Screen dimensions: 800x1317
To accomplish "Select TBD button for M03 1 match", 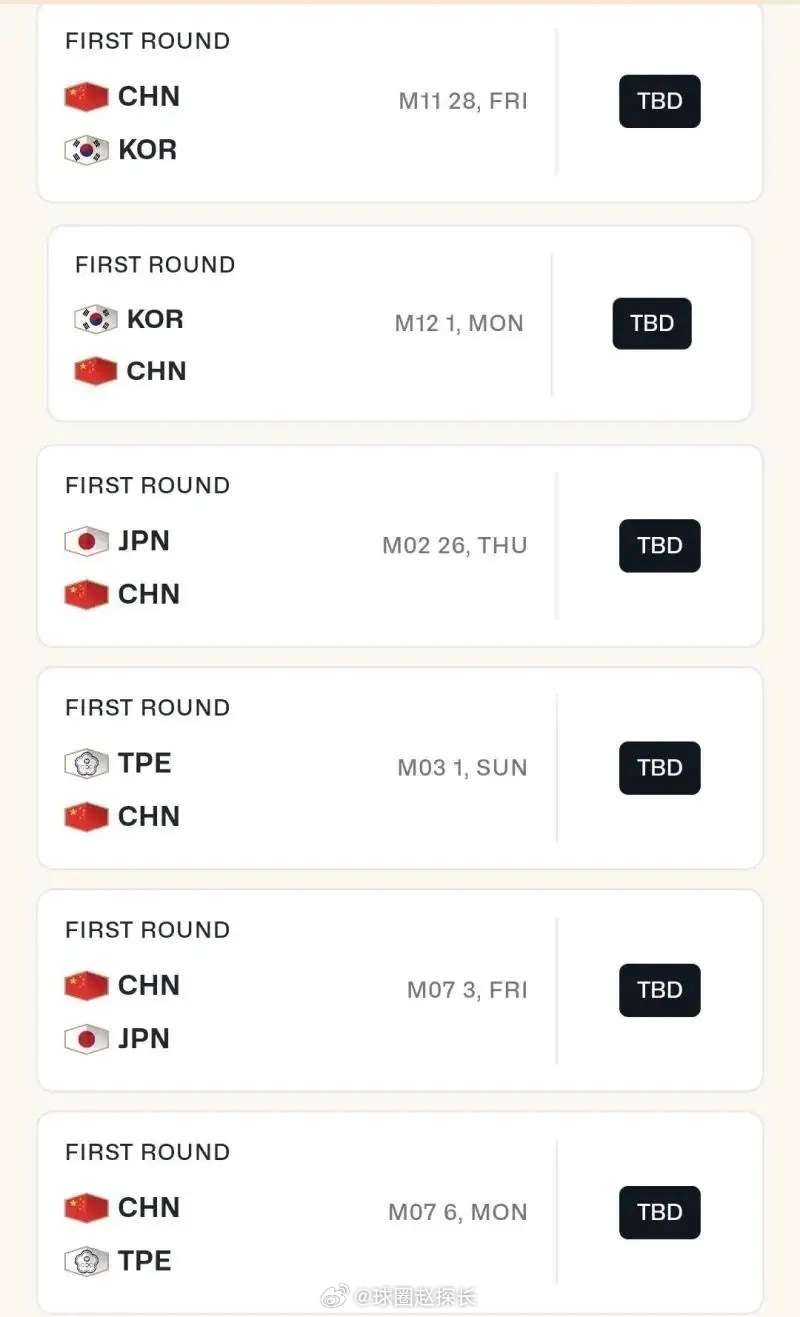I will pos(660,768).
